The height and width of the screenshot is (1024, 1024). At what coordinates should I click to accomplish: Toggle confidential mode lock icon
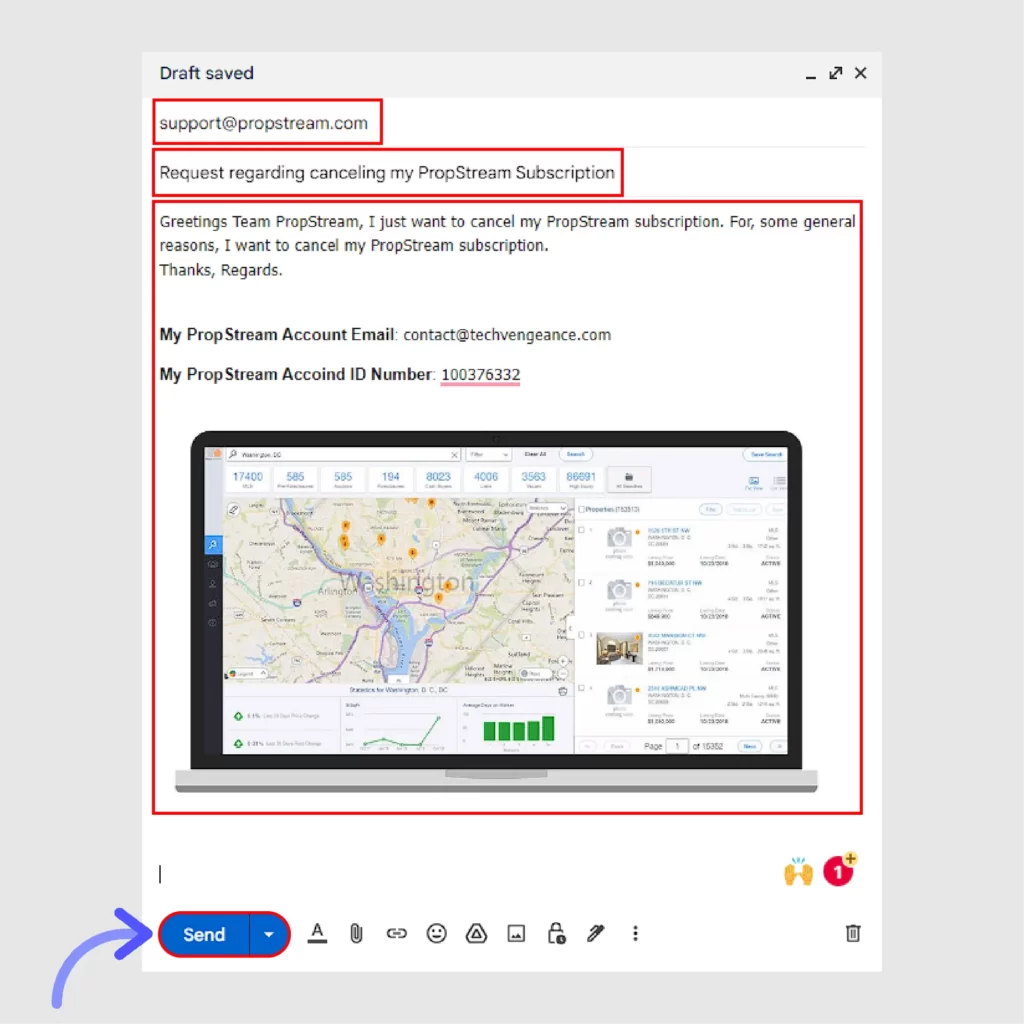556,933
